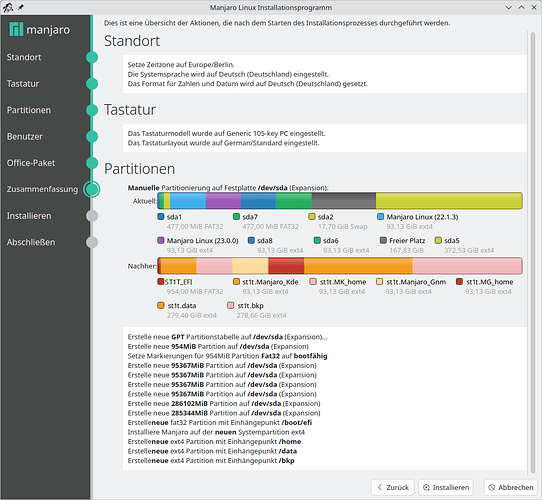
Task: Click the 17,70 GiB Swap size label
Action: (343, 226)
